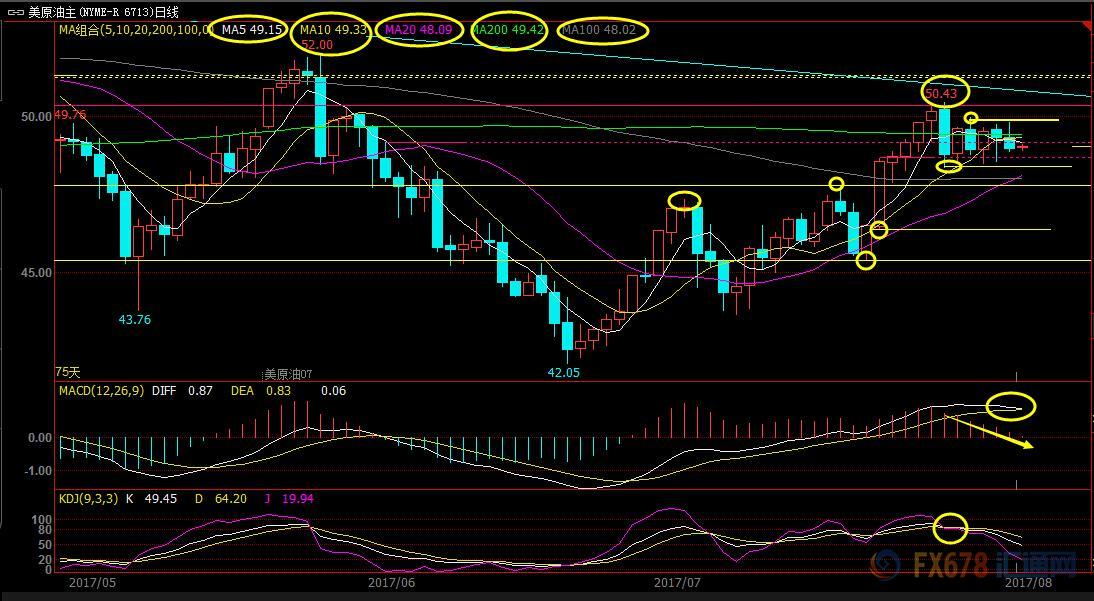
Task: Open the MA组合 indicator parameters label
Action: point(137,30)
